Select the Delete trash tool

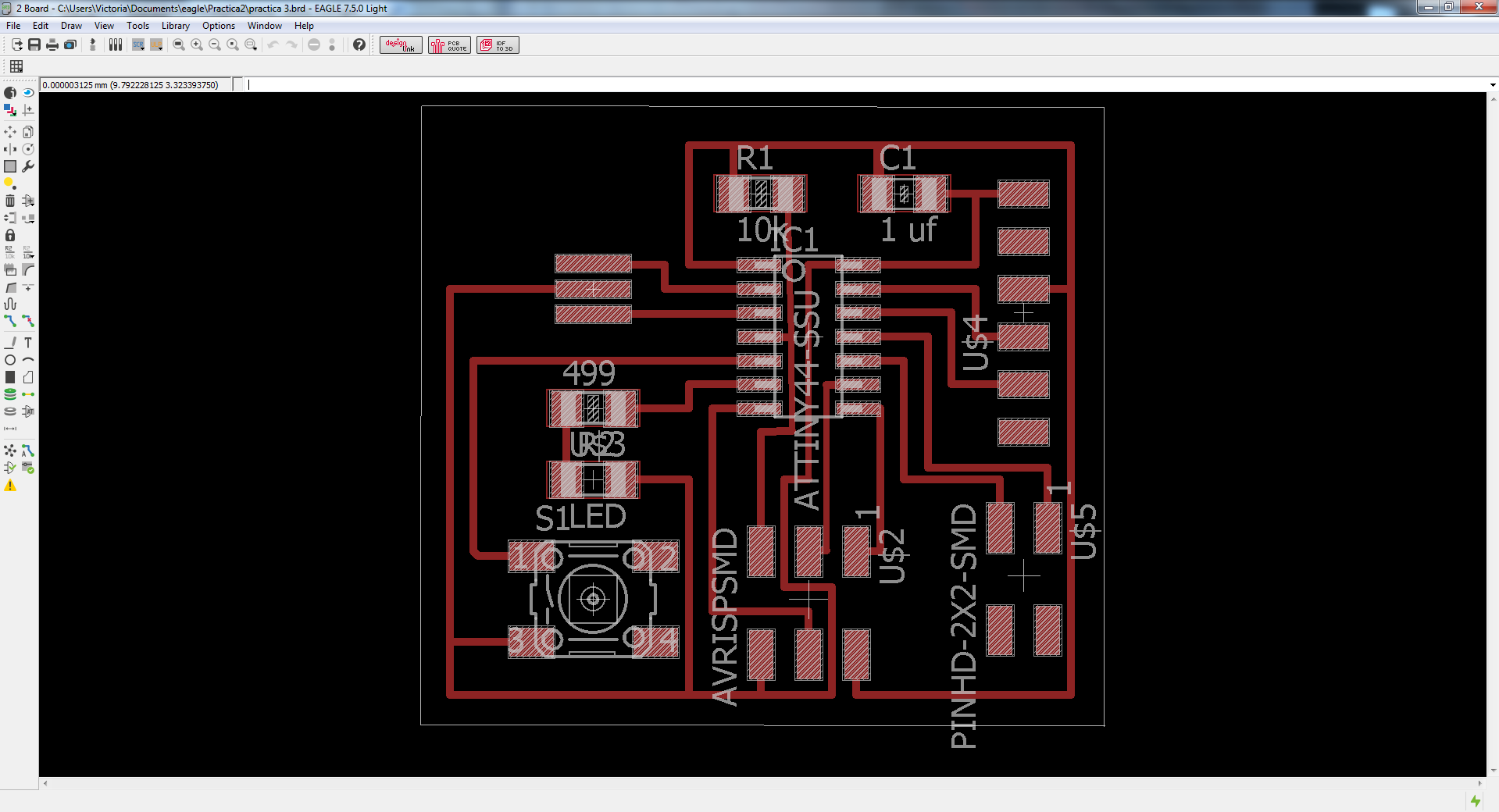coord(10,201)
